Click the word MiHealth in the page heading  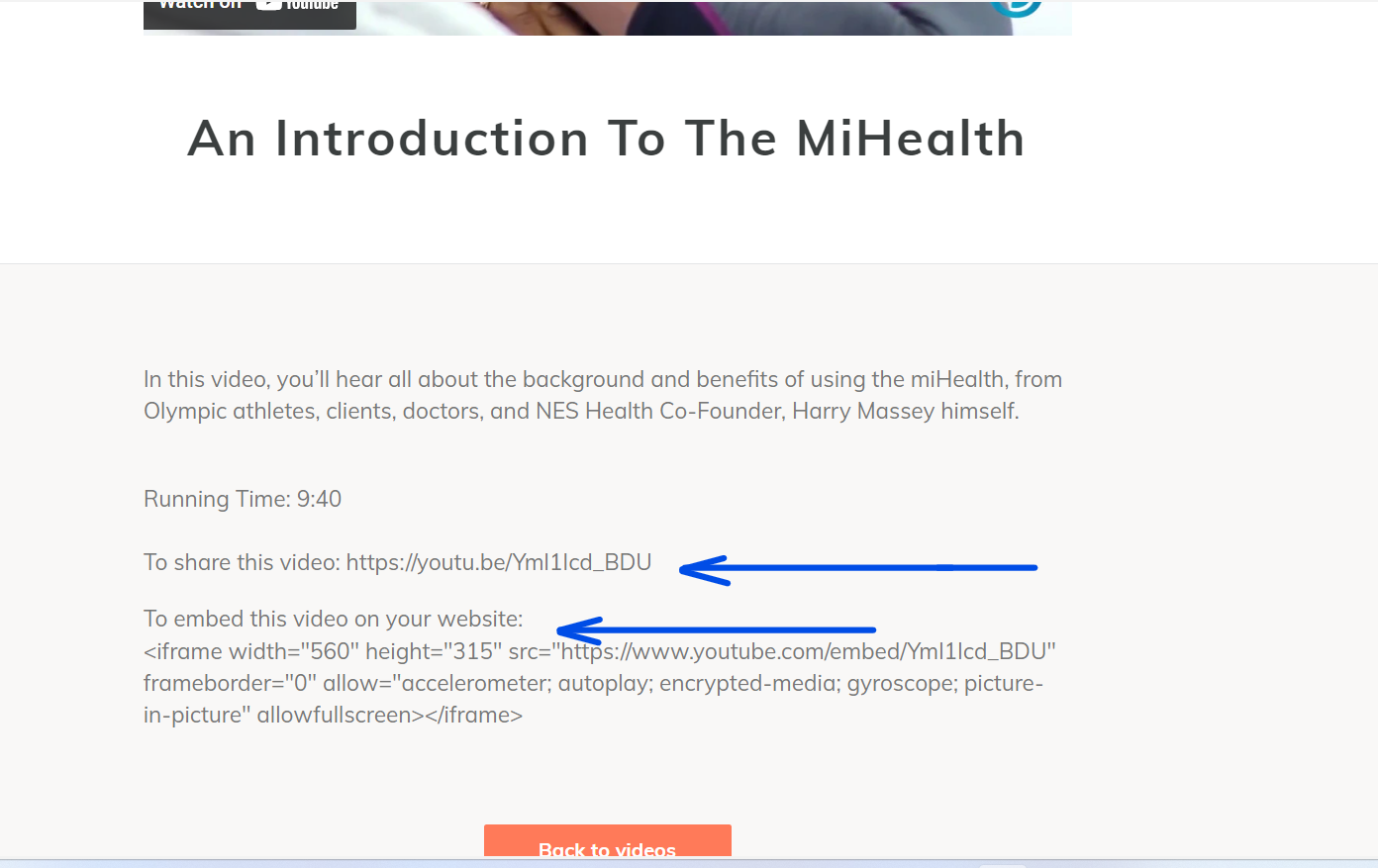tap(911, 138)
